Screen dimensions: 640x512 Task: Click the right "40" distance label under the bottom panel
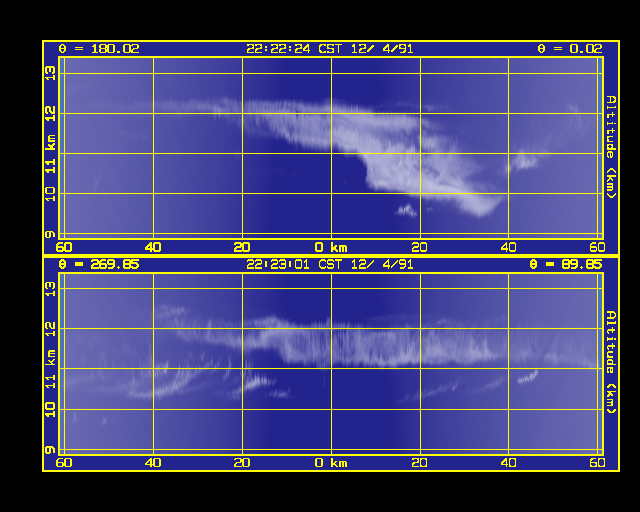coord(509,463)
